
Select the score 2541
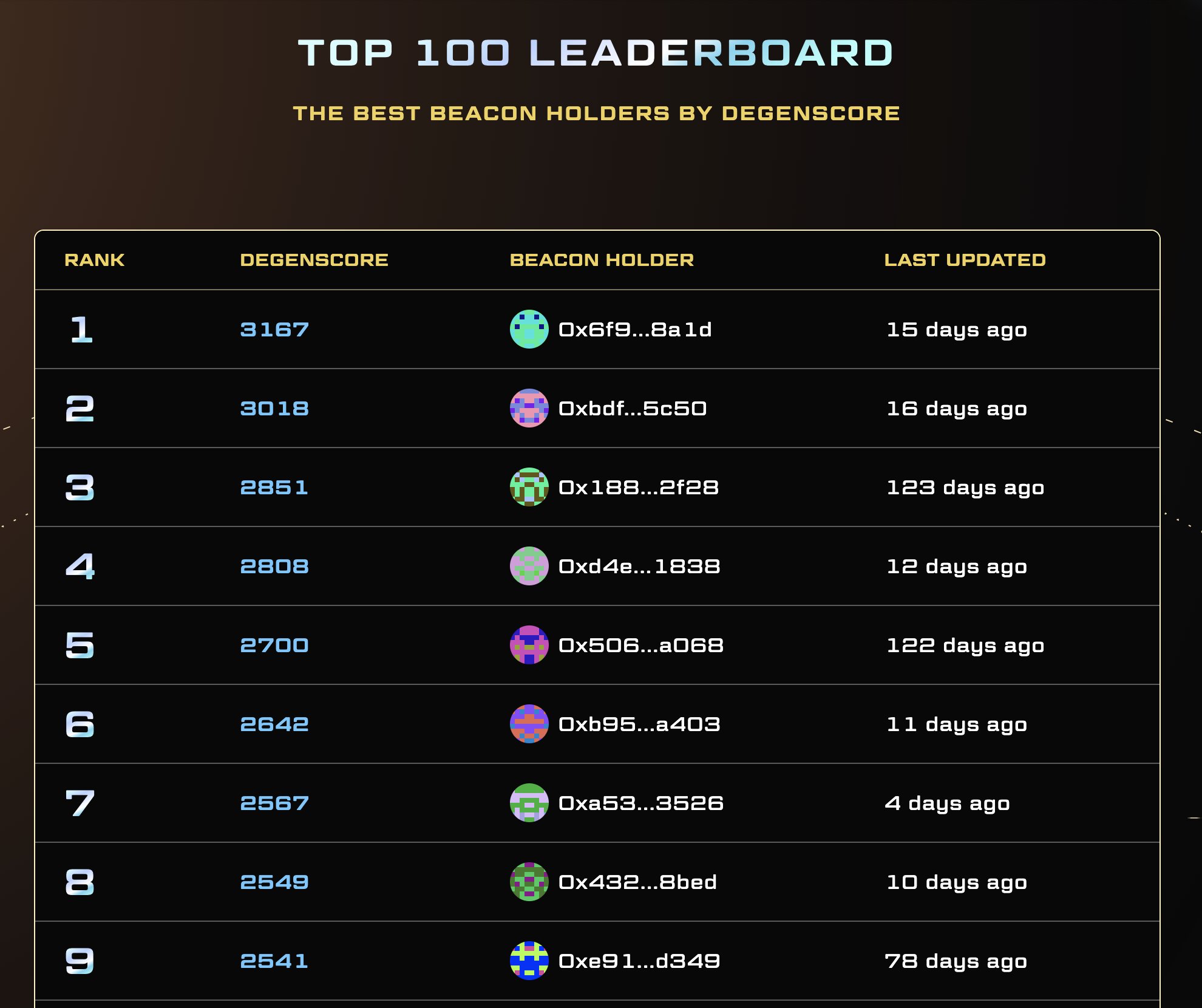click(274, 961)
